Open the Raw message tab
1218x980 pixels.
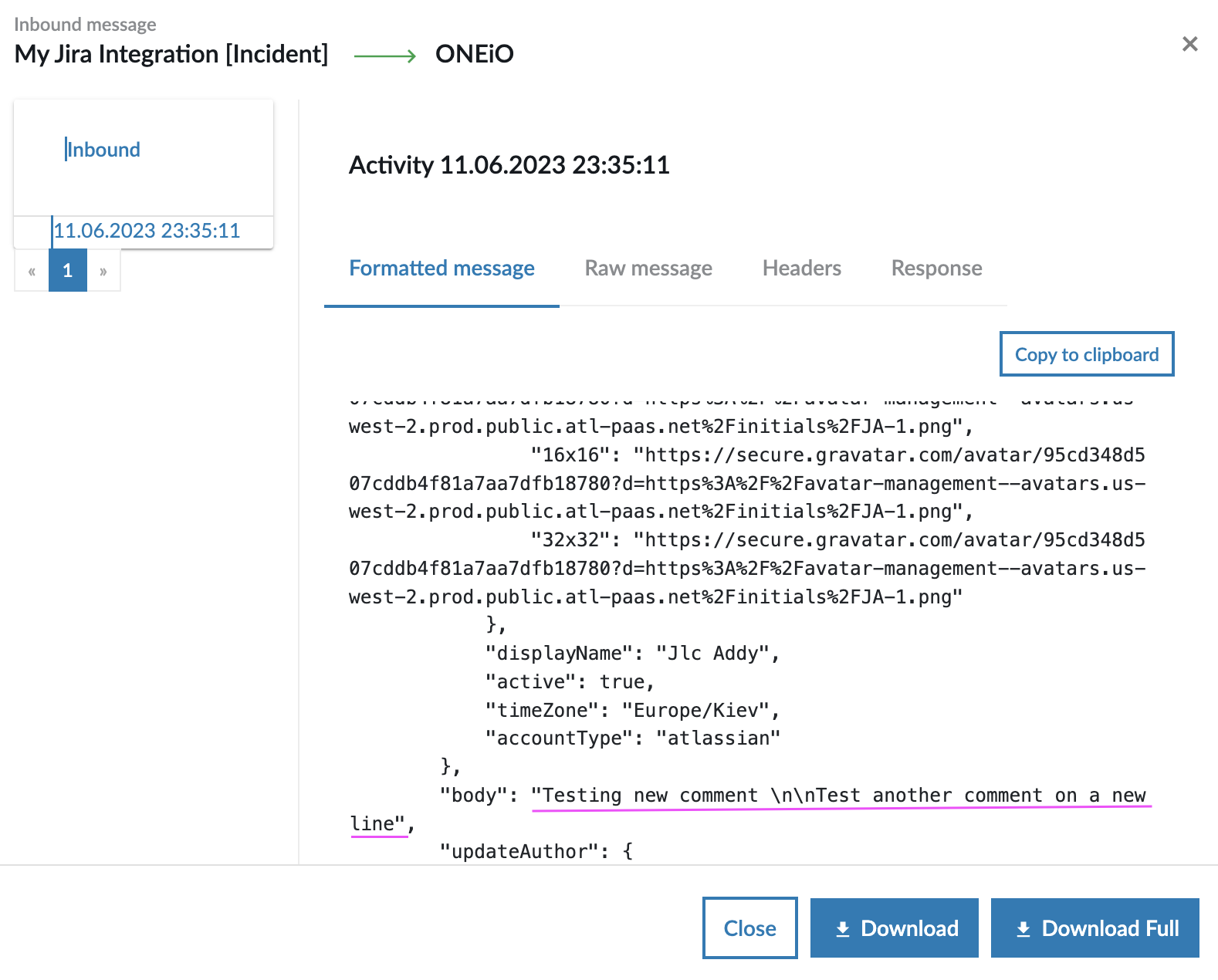[x=648, y=269]
